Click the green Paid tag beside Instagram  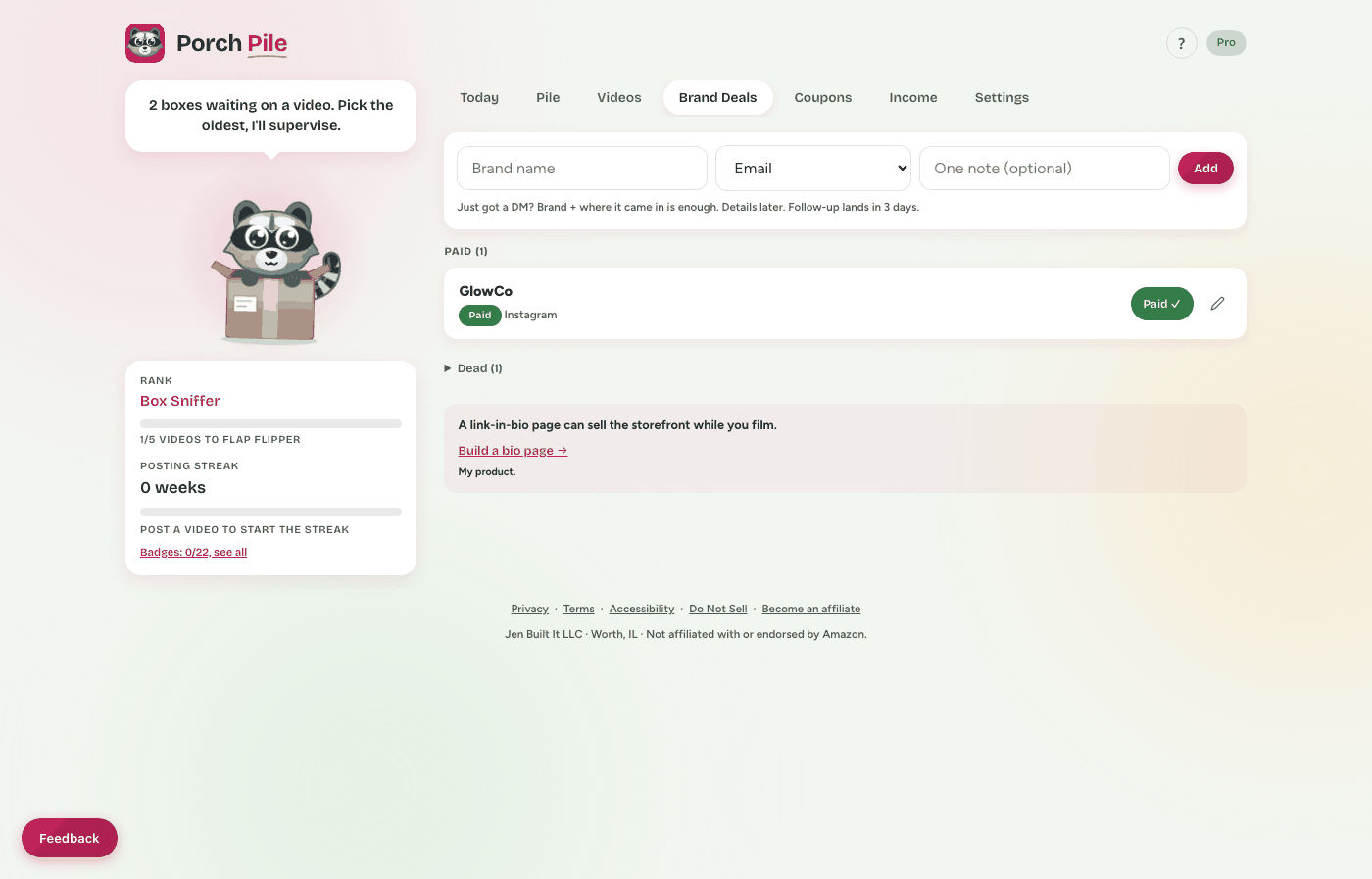480,316
